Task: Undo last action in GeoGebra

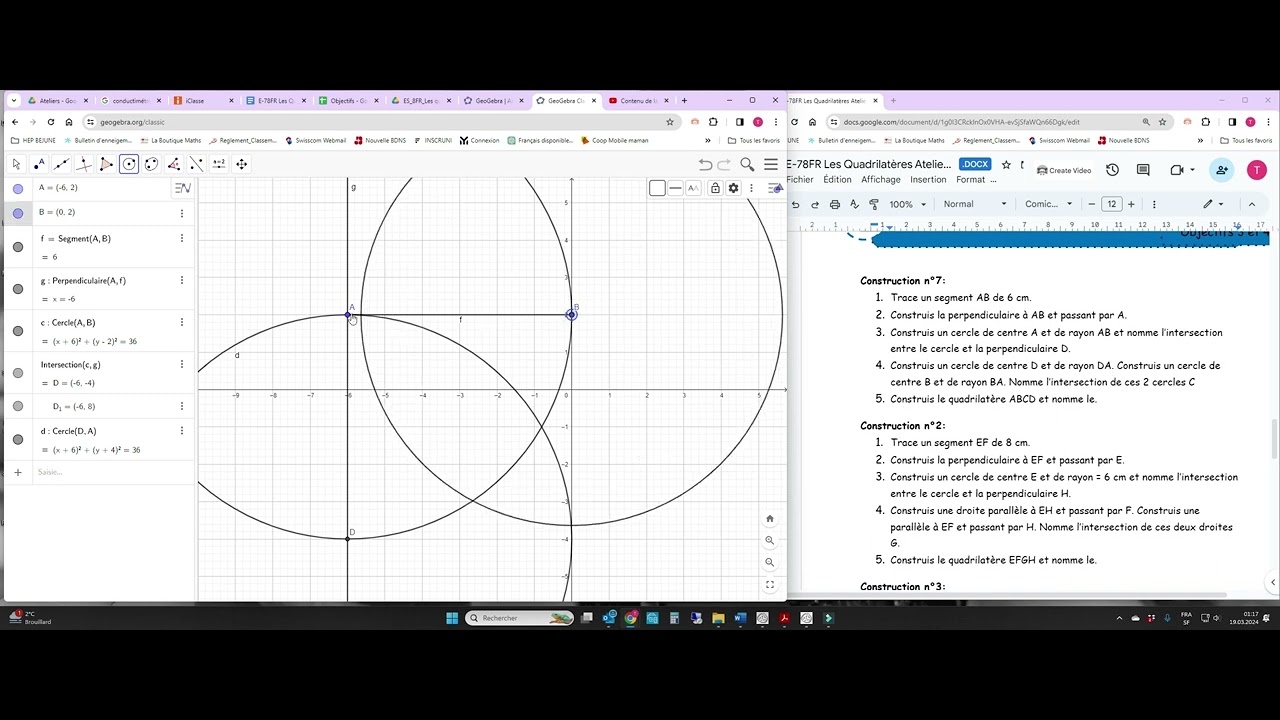Action: click(705, 165)
